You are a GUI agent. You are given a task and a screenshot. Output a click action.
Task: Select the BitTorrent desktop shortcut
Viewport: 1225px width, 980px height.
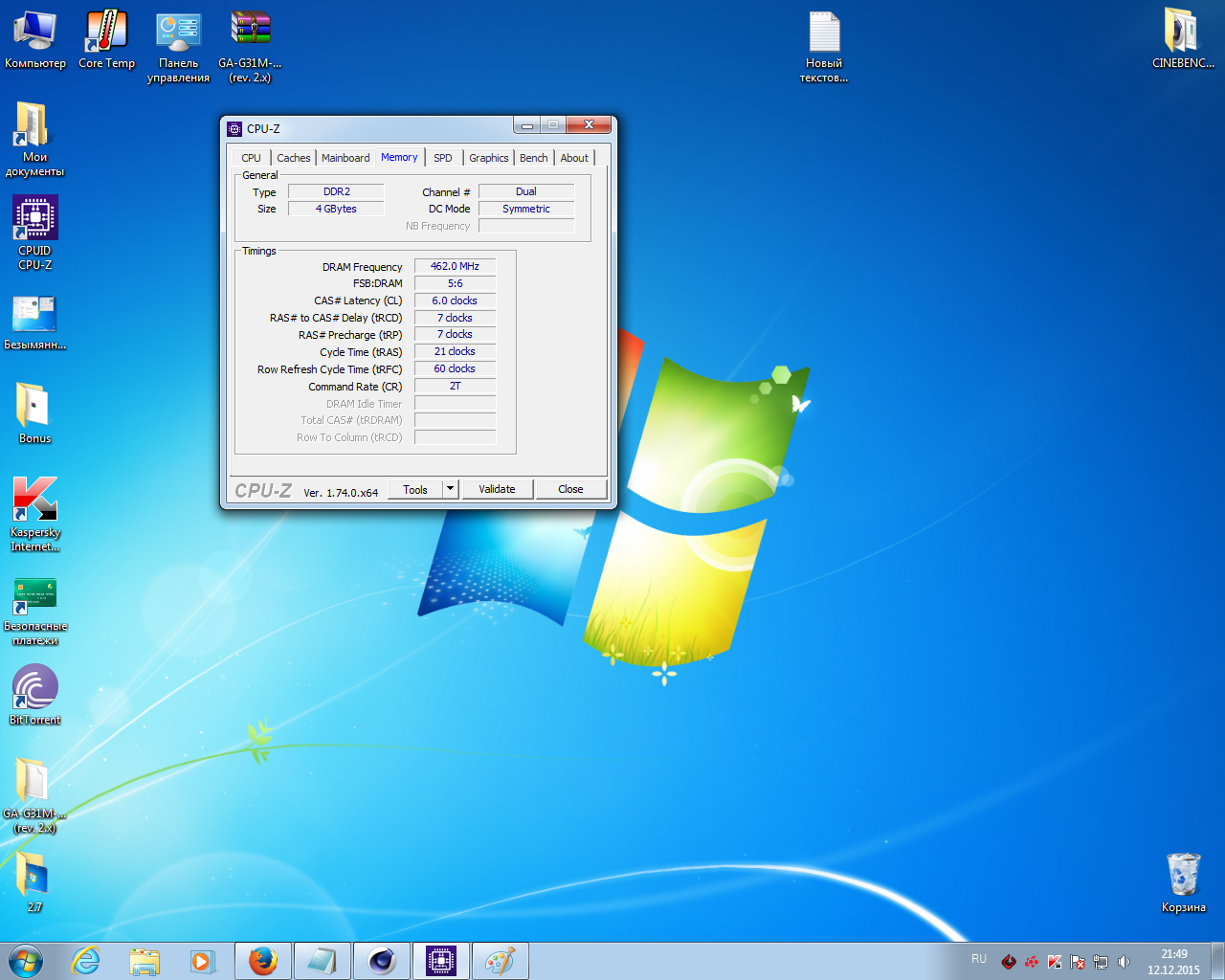35,695
